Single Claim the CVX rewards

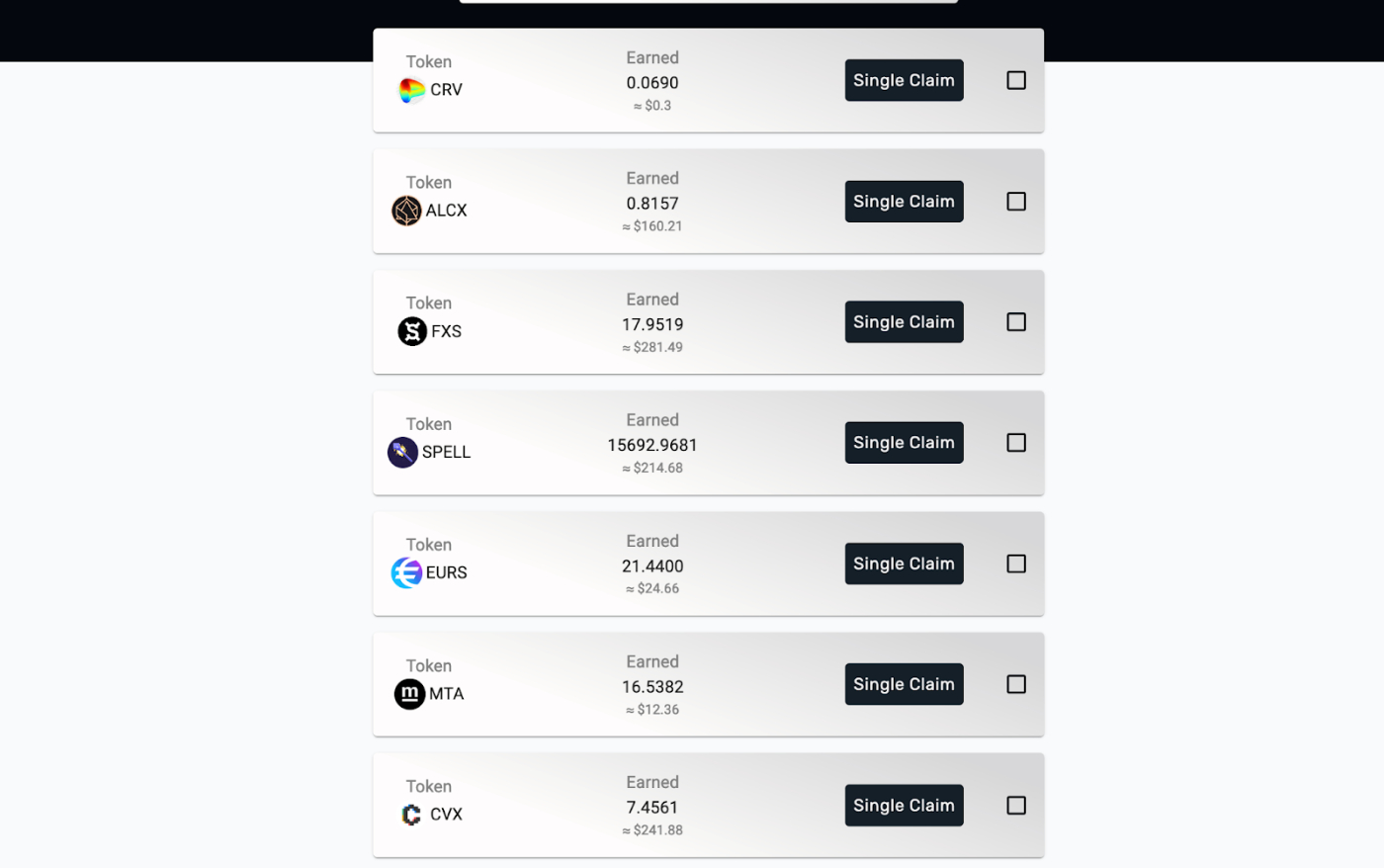[x=904, y=806]
